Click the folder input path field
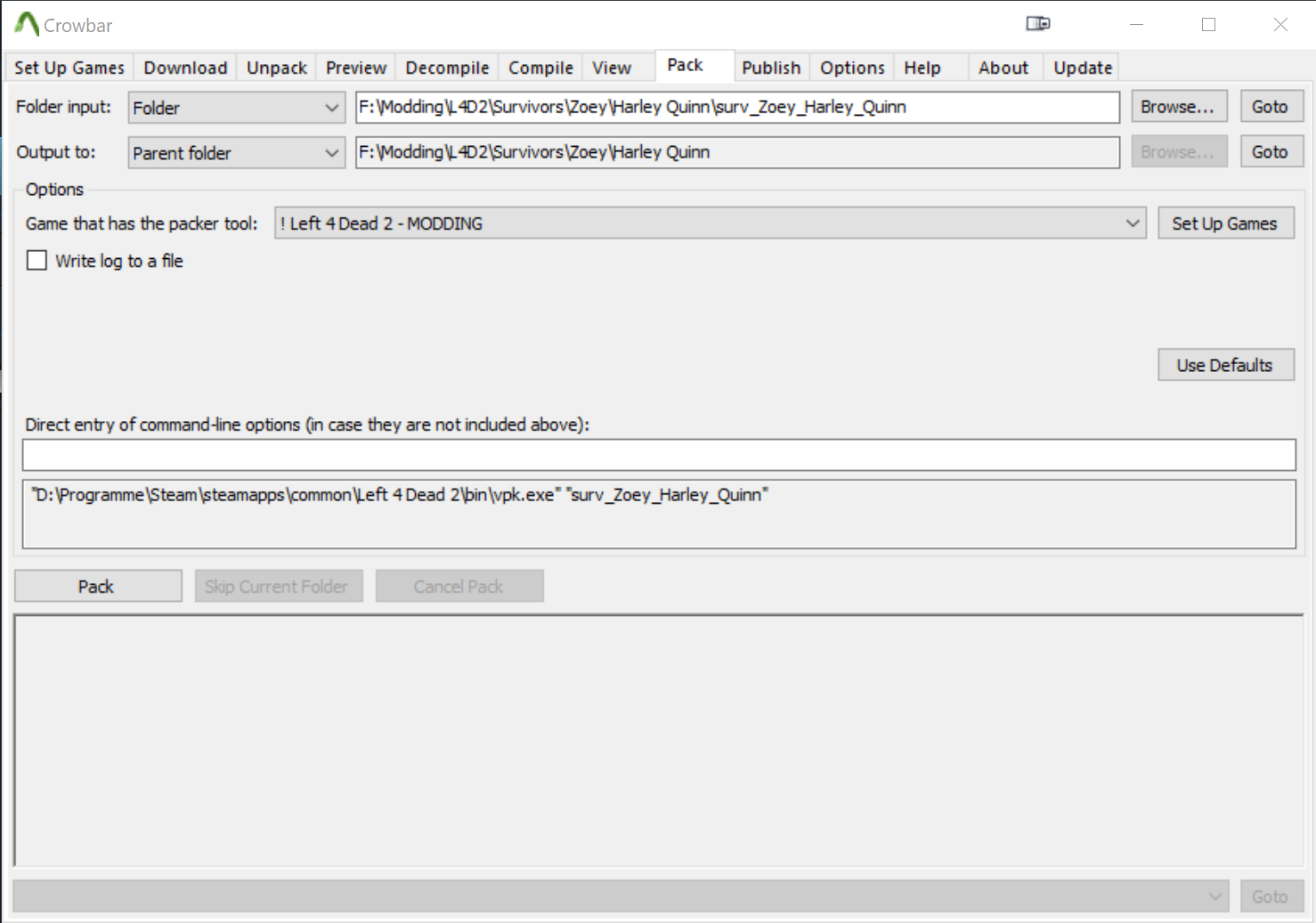Screen dimensions: 1316x923 pos(737,108)
